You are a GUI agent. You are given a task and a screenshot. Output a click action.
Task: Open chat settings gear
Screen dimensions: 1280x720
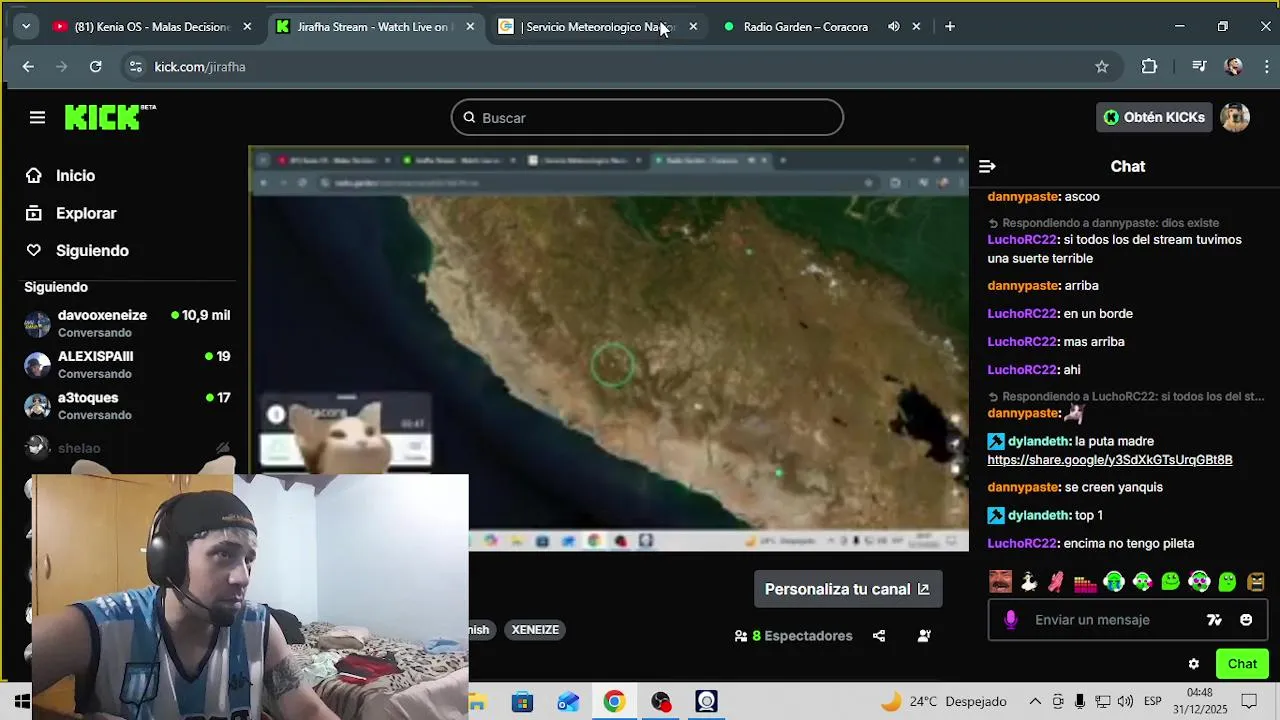pyautogui.click(x=1193, y=664)
